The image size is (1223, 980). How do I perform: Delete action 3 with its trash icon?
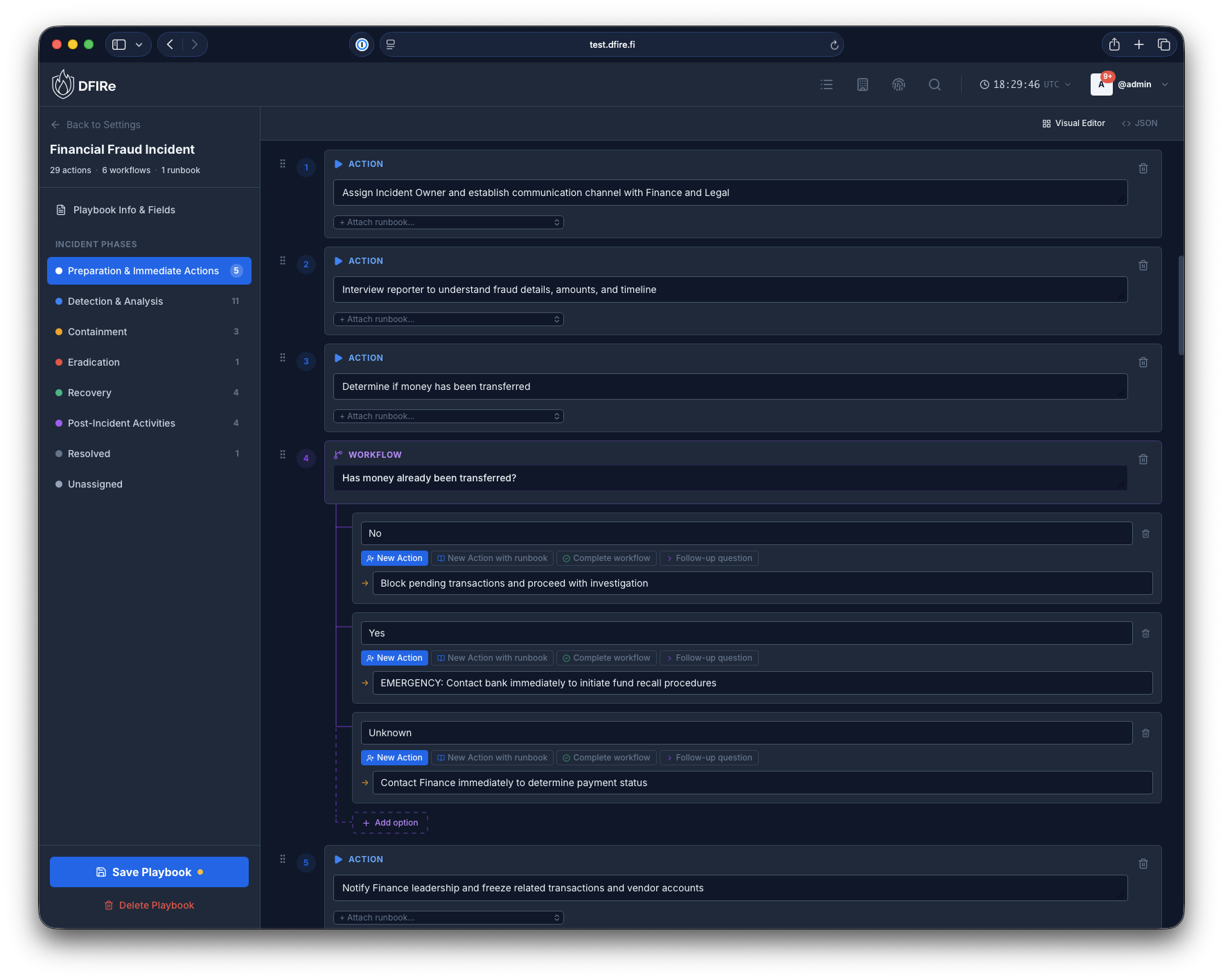1143,362
